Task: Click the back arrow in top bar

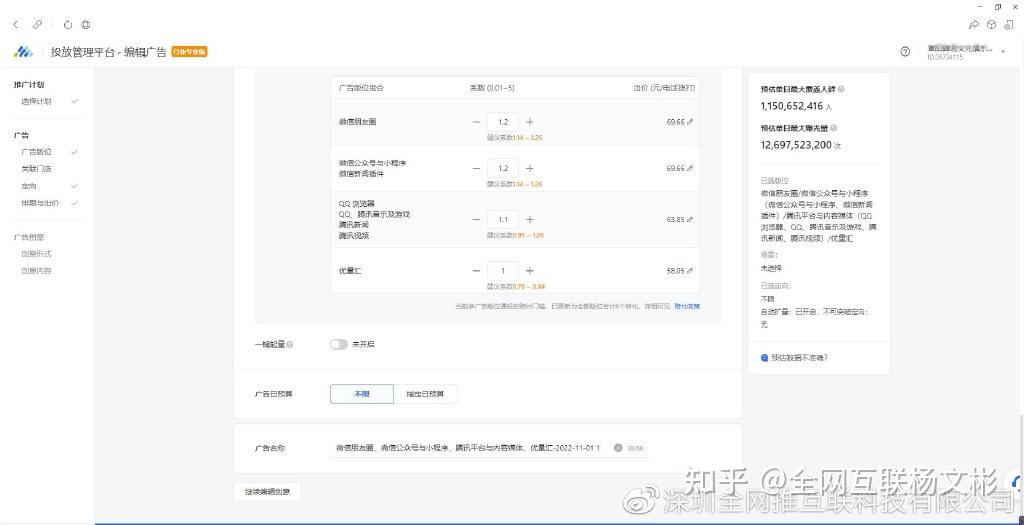Action: (x=16, y=25)
